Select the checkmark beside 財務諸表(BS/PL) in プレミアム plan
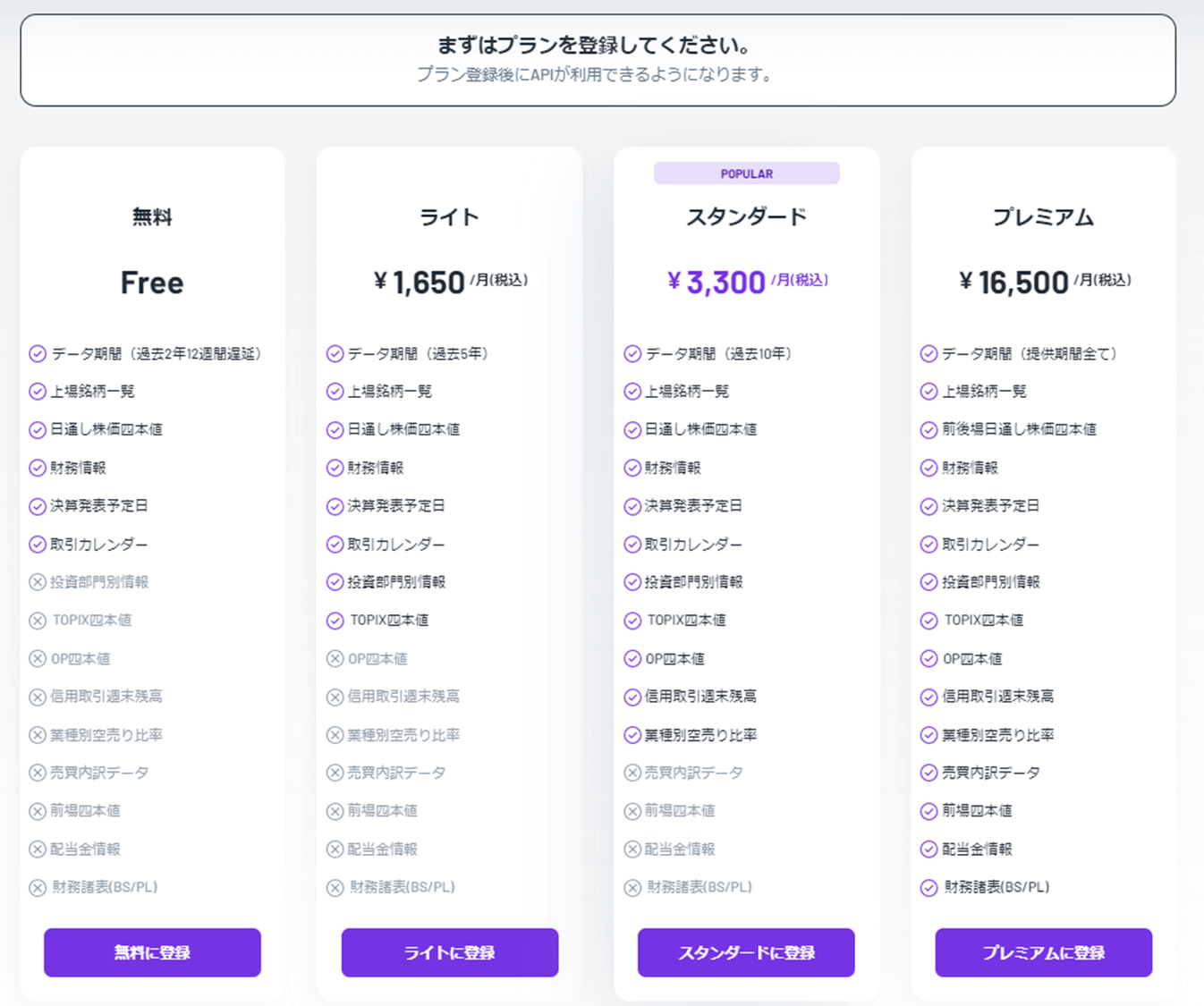Screen dimensions: 1204x1006 click(x=928, y=888)
